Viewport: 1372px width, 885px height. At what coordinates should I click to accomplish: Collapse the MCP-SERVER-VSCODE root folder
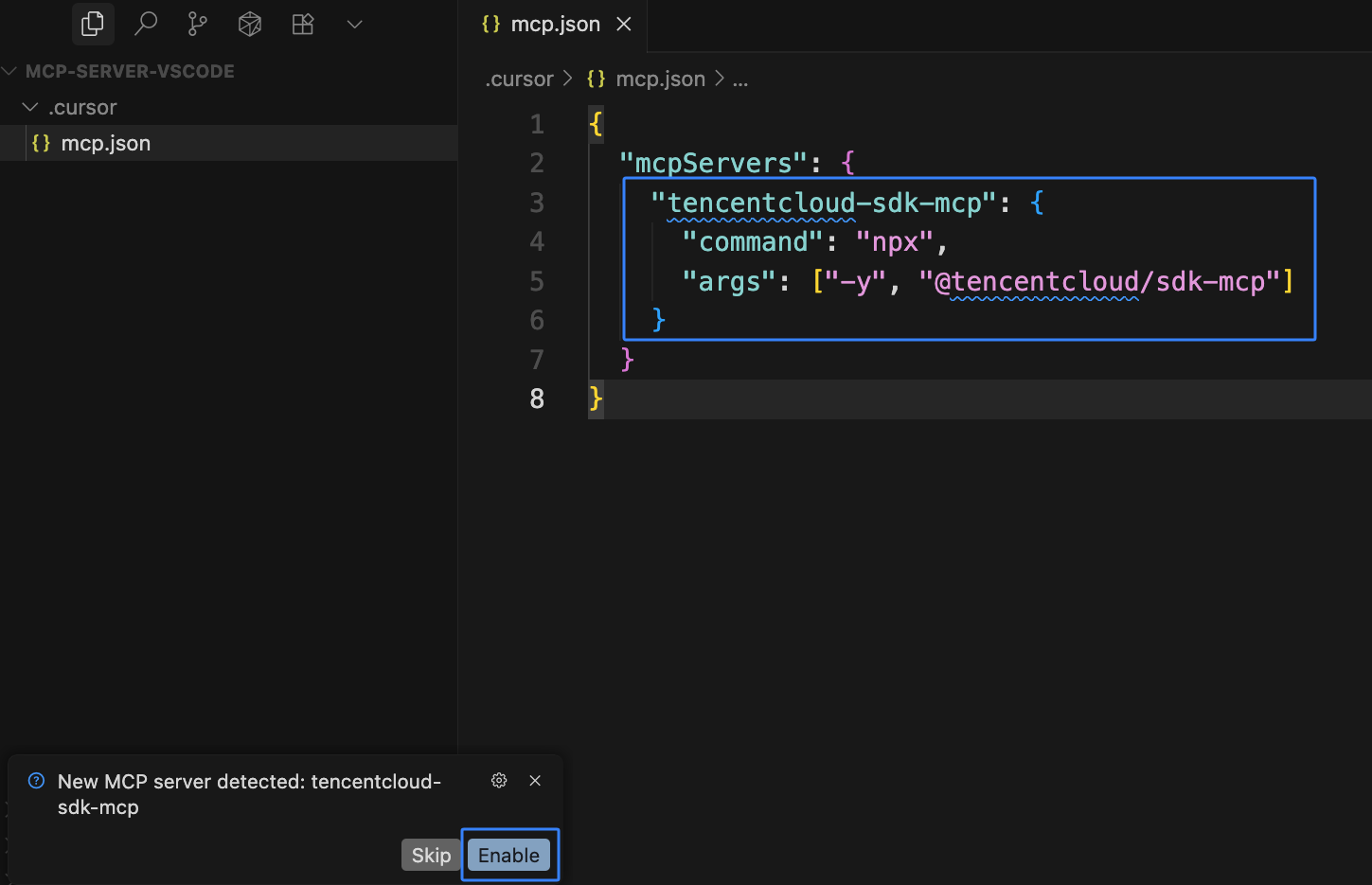10,71
